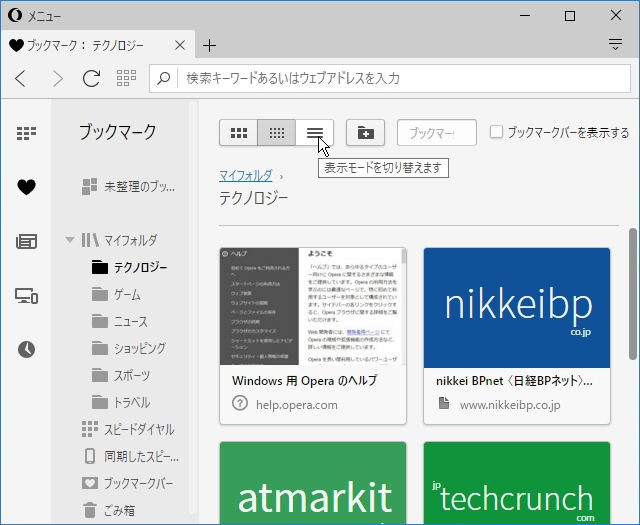Select 同期したスピードダイヤル item

(130, 456)
